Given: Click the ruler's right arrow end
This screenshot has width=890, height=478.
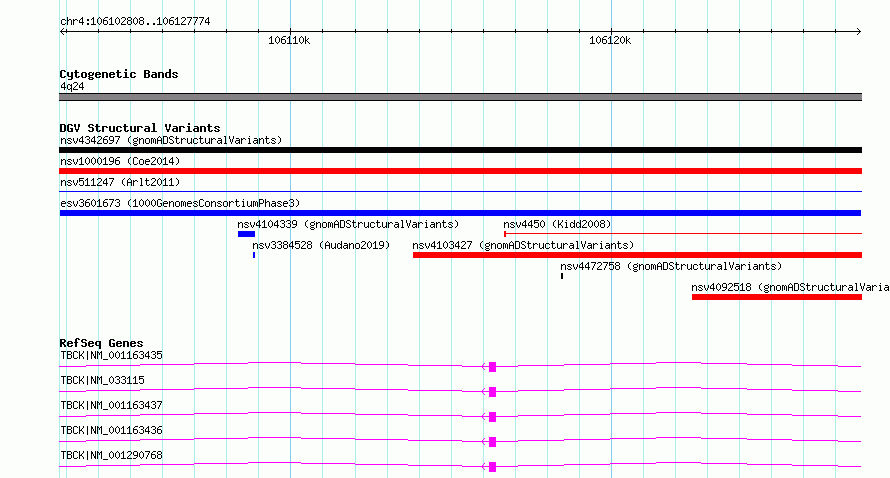Looking at the screenshot, I should tap(859, 32).
